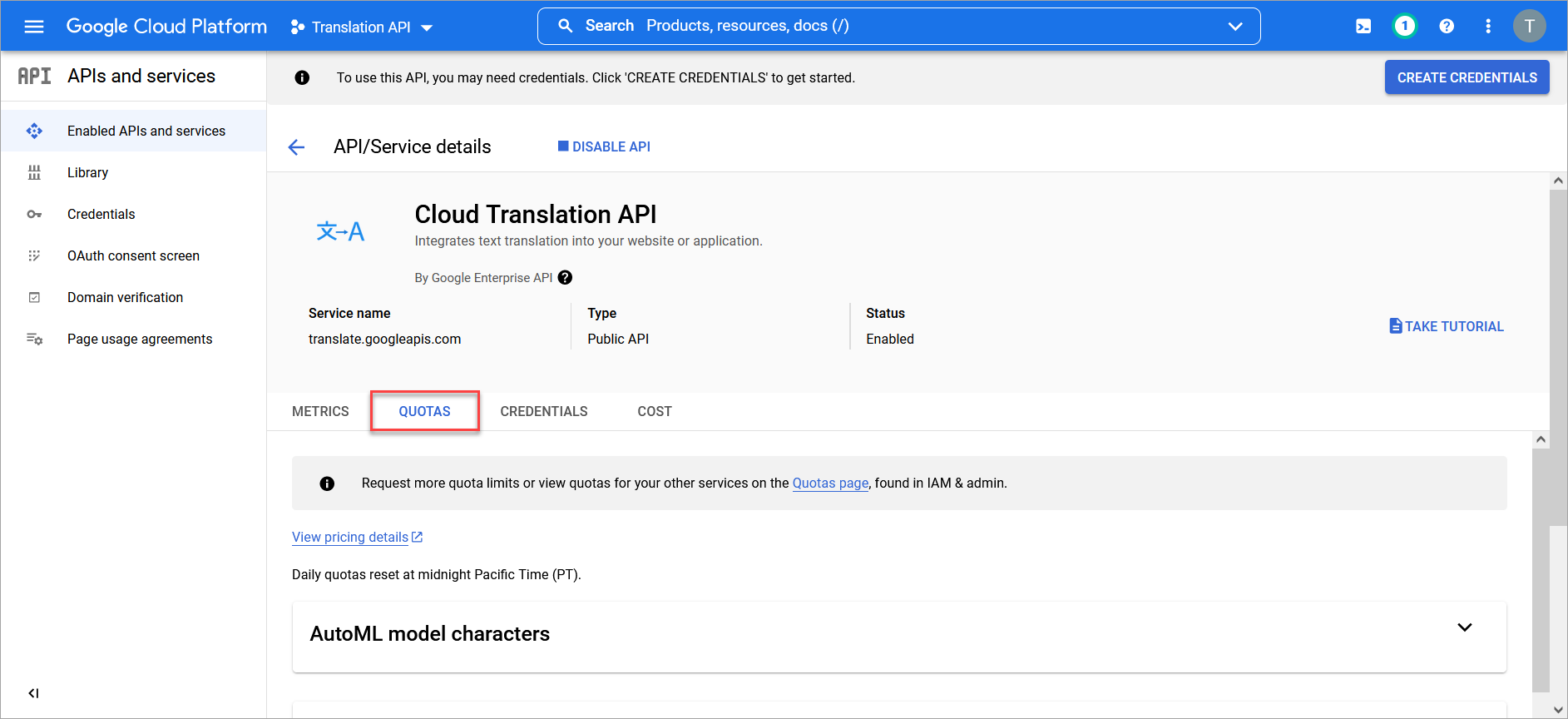Open Page usage agreements

[133, 339]
